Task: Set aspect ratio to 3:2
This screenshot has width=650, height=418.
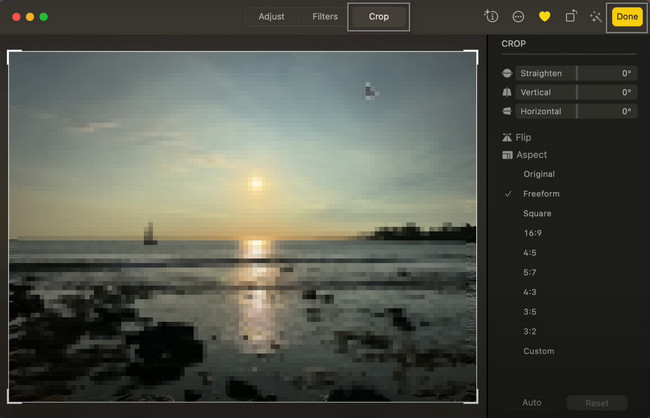Action: 529,332
